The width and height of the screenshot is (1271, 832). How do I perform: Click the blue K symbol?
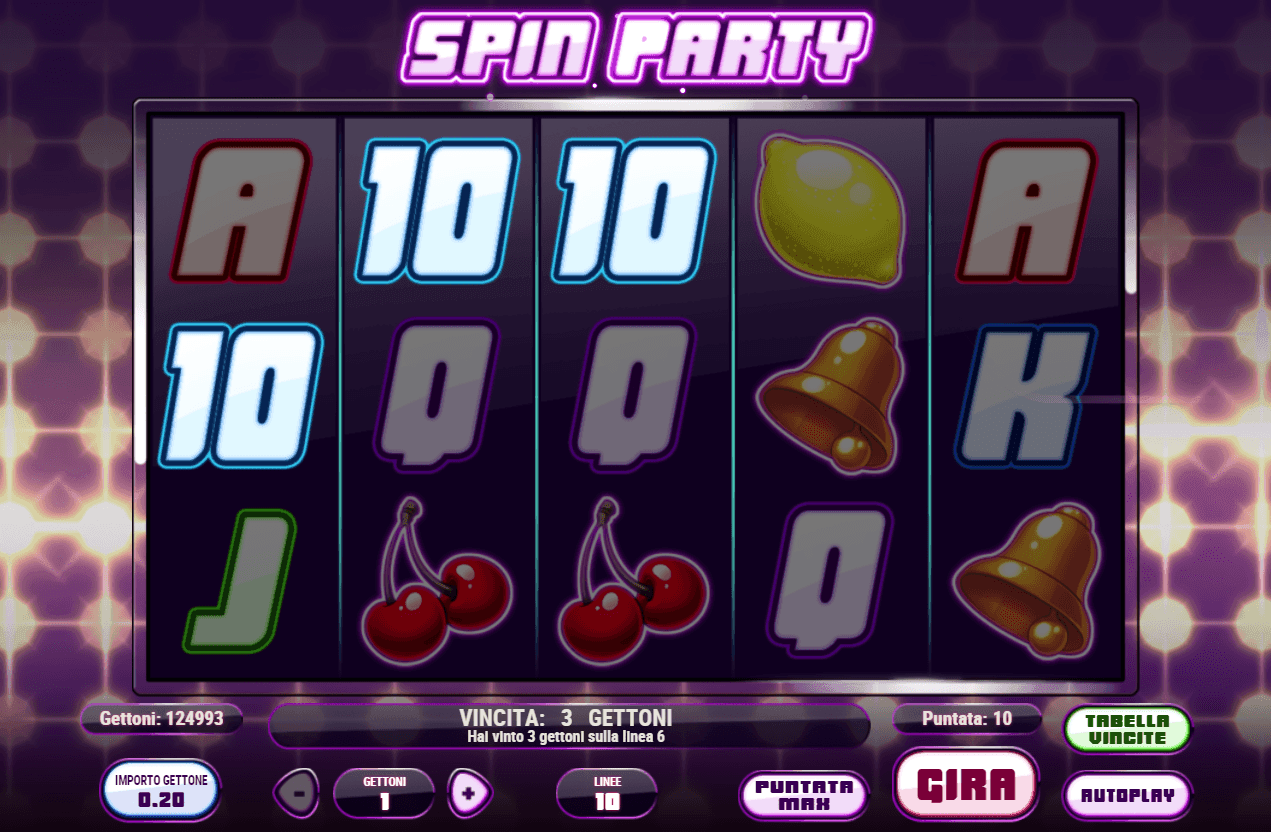1027,397
